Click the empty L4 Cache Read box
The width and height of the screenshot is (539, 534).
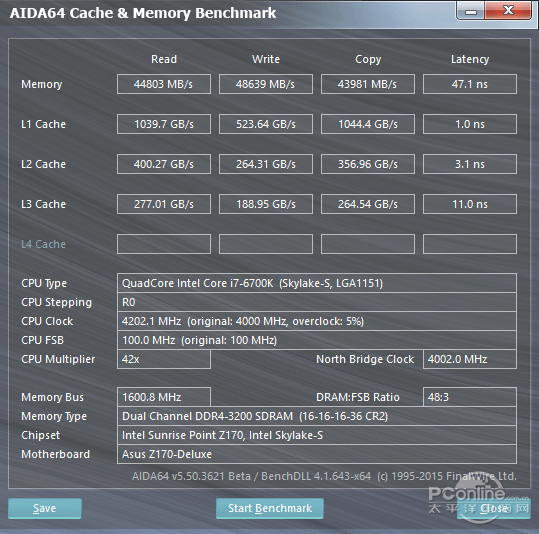point(164,244)
